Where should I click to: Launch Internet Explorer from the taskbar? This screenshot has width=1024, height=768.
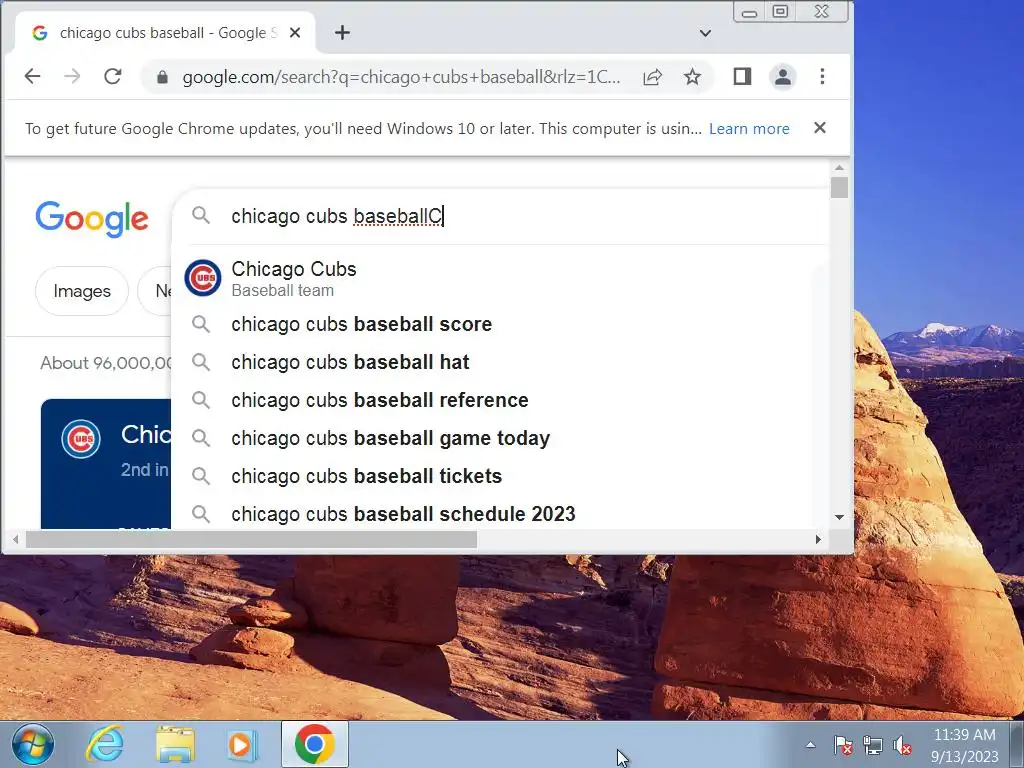105,744
